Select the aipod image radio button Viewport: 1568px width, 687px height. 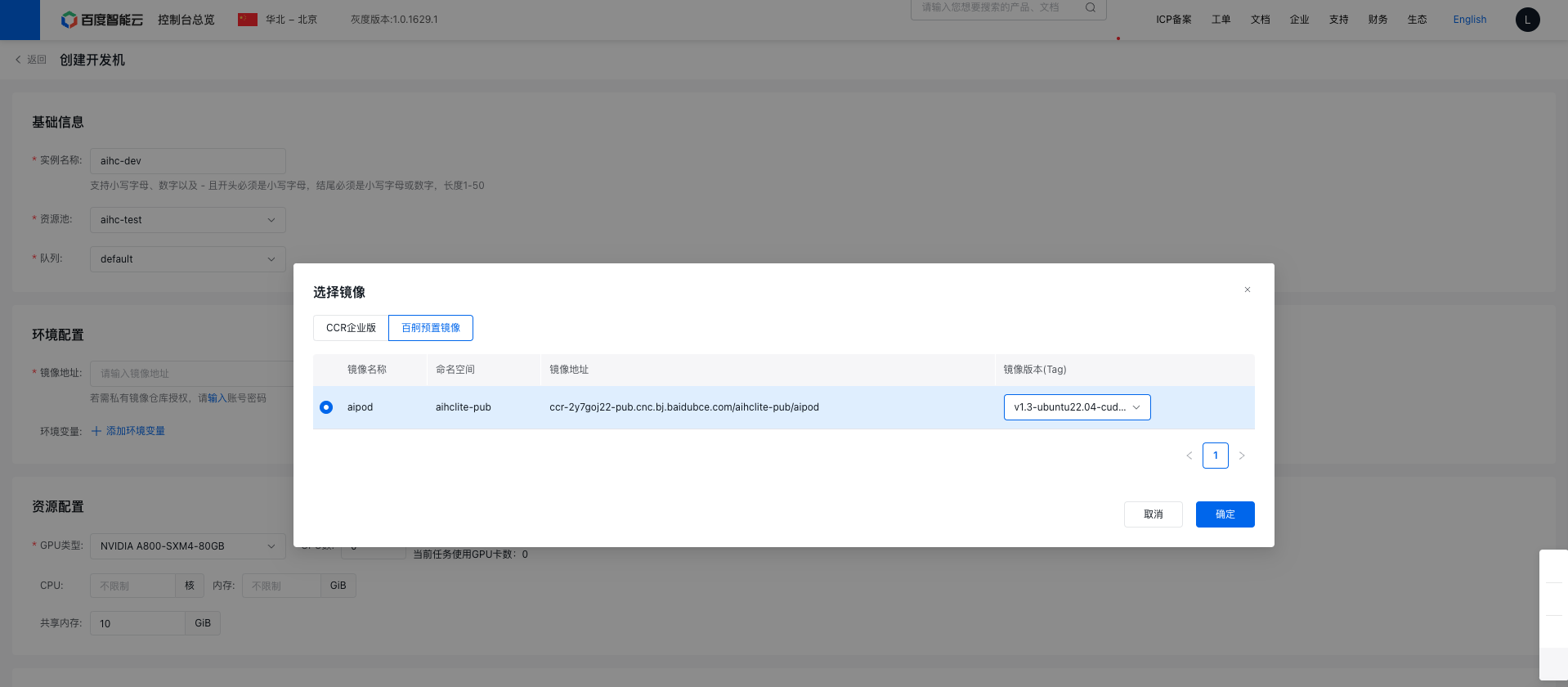(326, 407)
